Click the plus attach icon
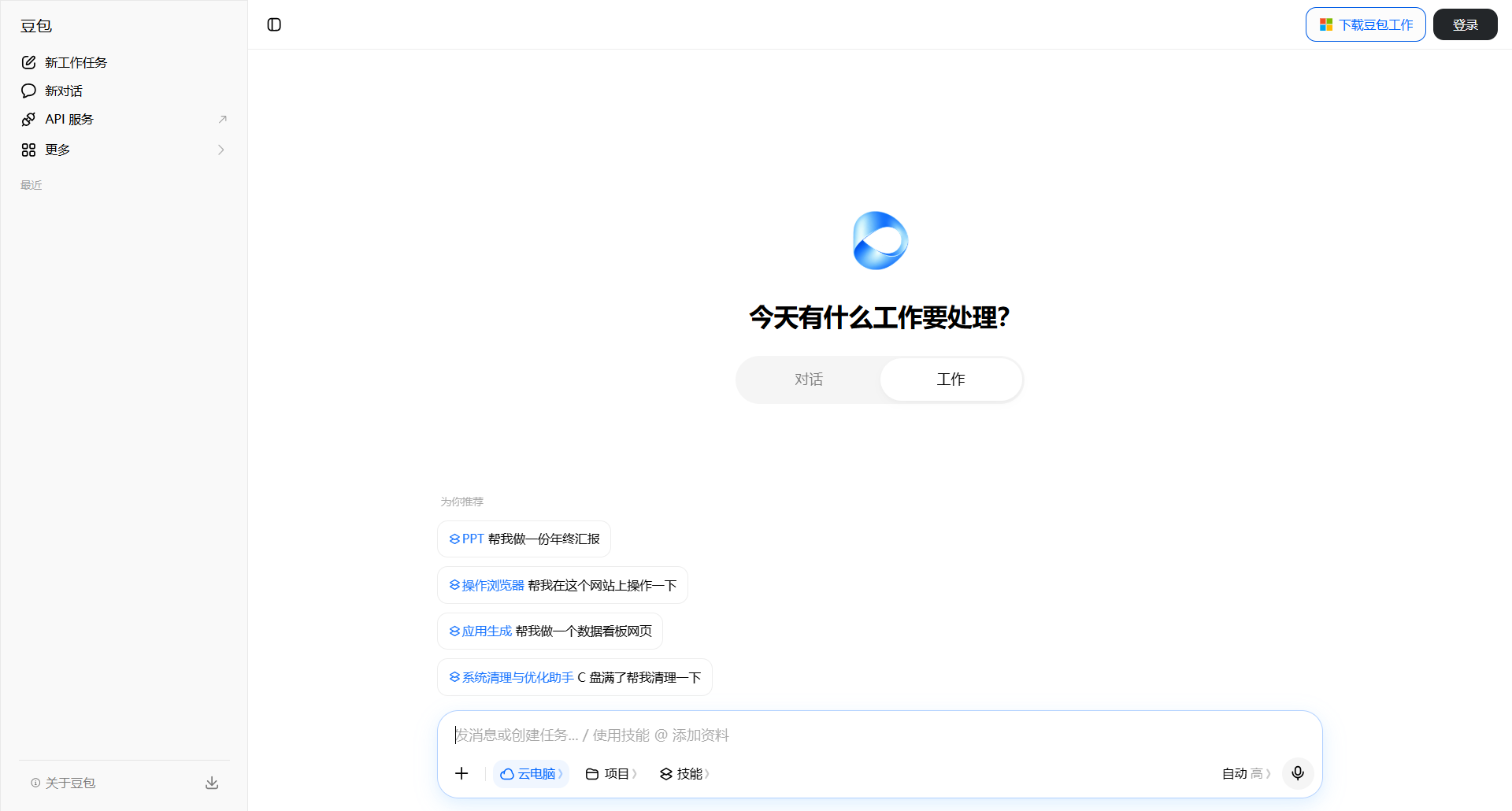 461,773
